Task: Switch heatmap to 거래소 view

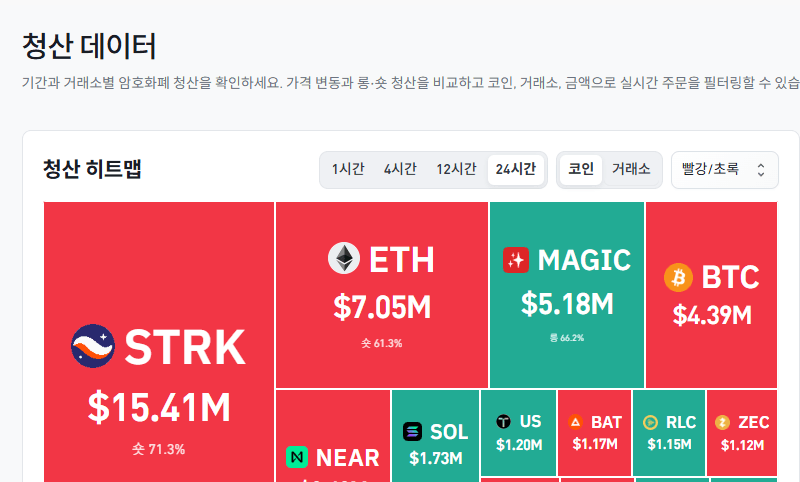Action: point(631,169)
